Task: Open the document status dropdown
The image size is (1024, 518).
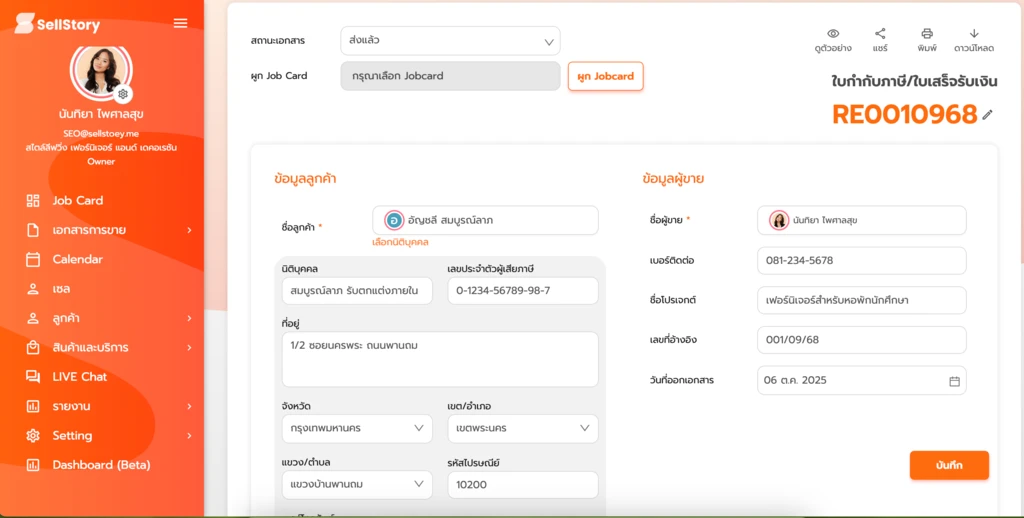Action: pos(450,41)
